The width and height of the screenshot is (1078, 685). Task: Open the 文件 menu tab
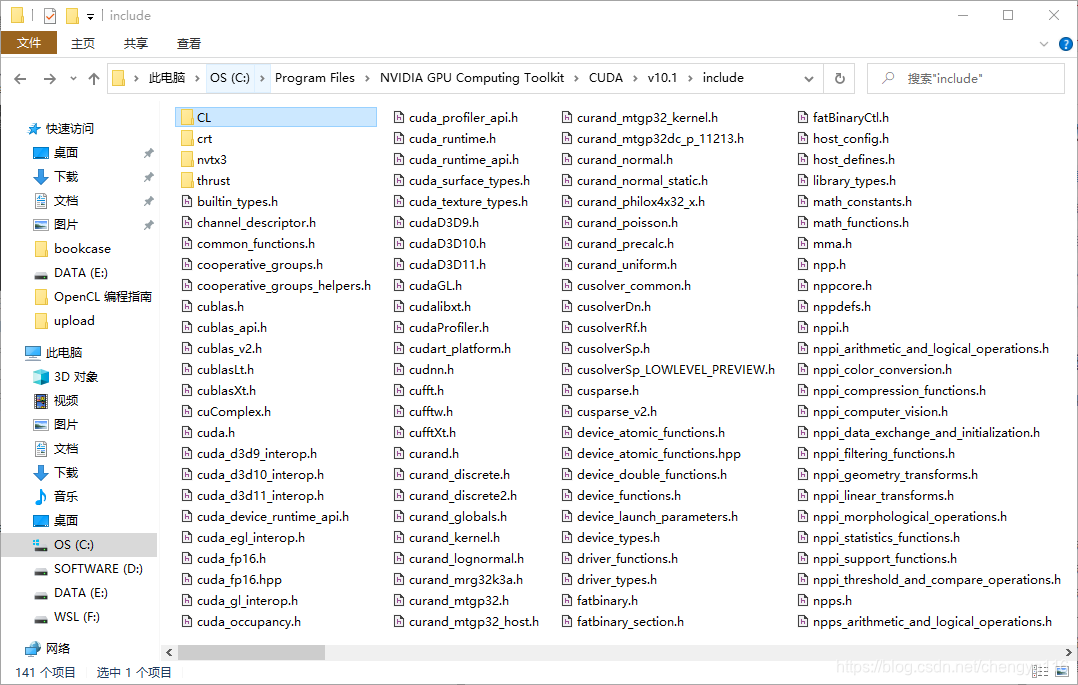pos(29,43)
